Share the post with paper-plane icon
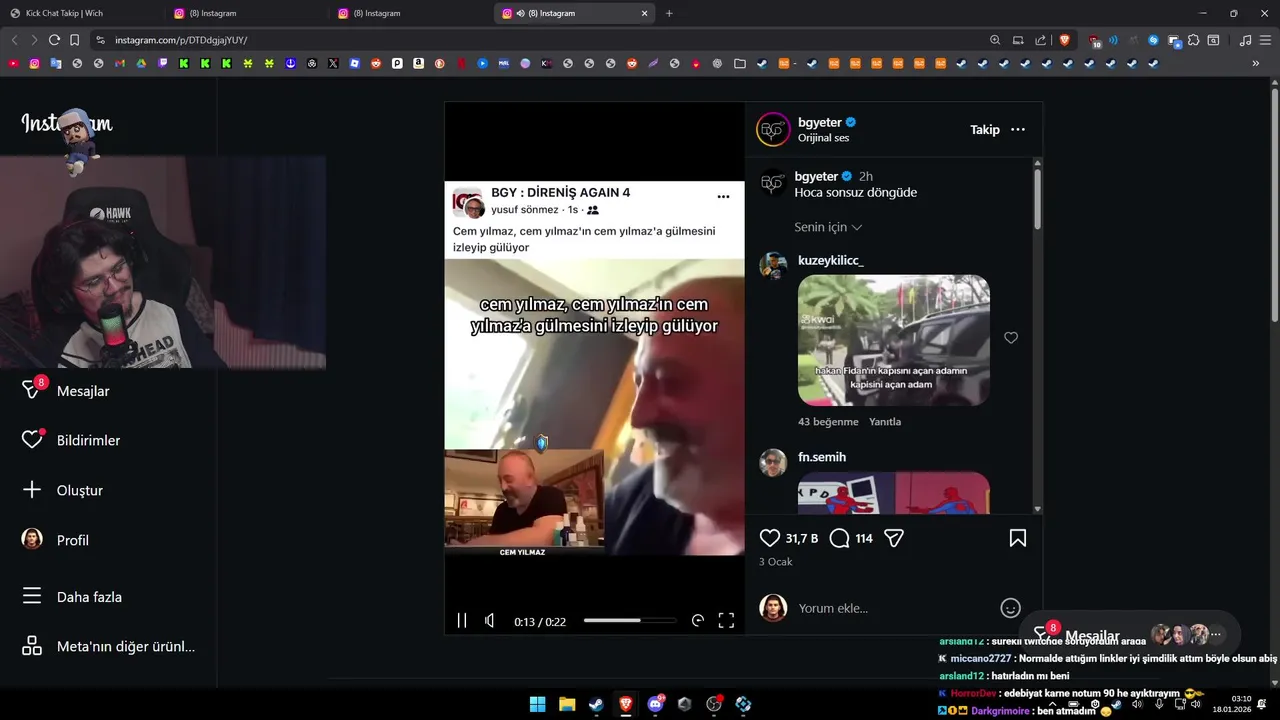The width and height of the screenshot is (1280, 720). (894, 538)
